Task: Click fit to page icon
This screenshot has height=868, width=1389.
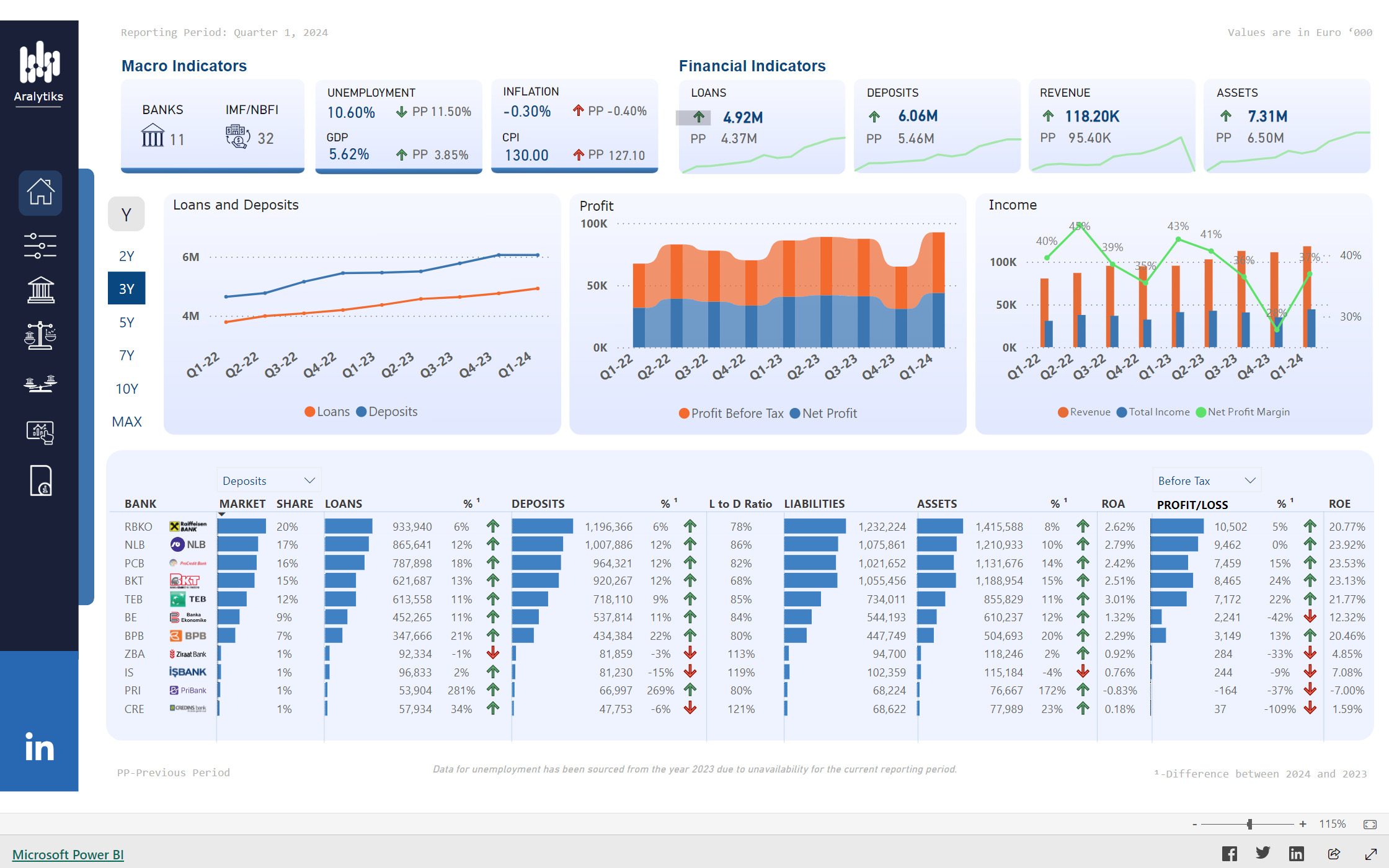Action: (x=1370, y=824)
